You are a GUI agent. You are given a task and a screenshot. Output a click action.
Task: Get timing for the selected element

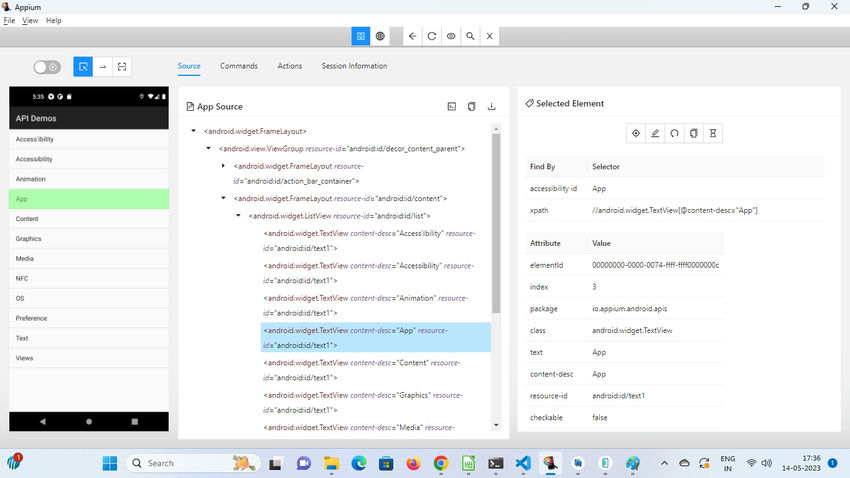[713, 133]
